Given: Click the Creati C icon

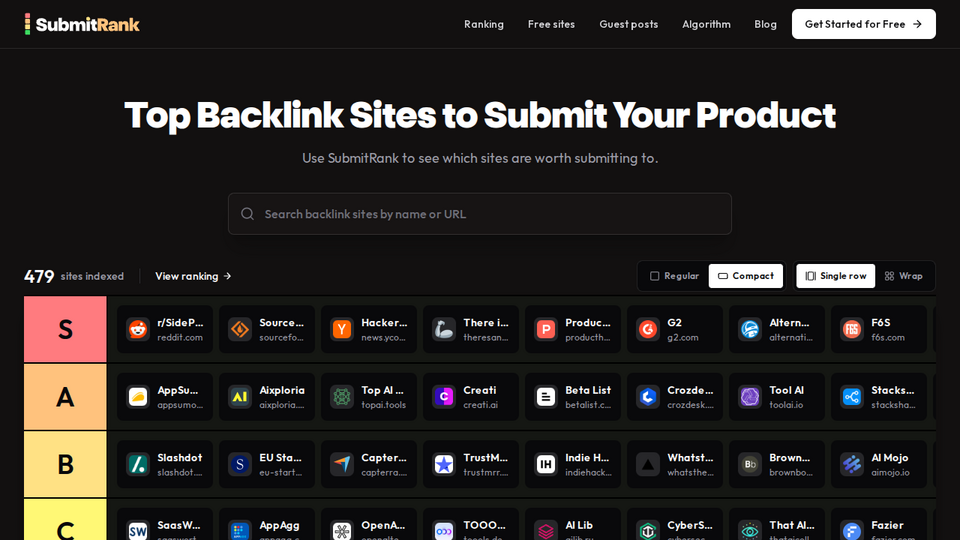Looking at the screenshot, I should click(444, 397).
